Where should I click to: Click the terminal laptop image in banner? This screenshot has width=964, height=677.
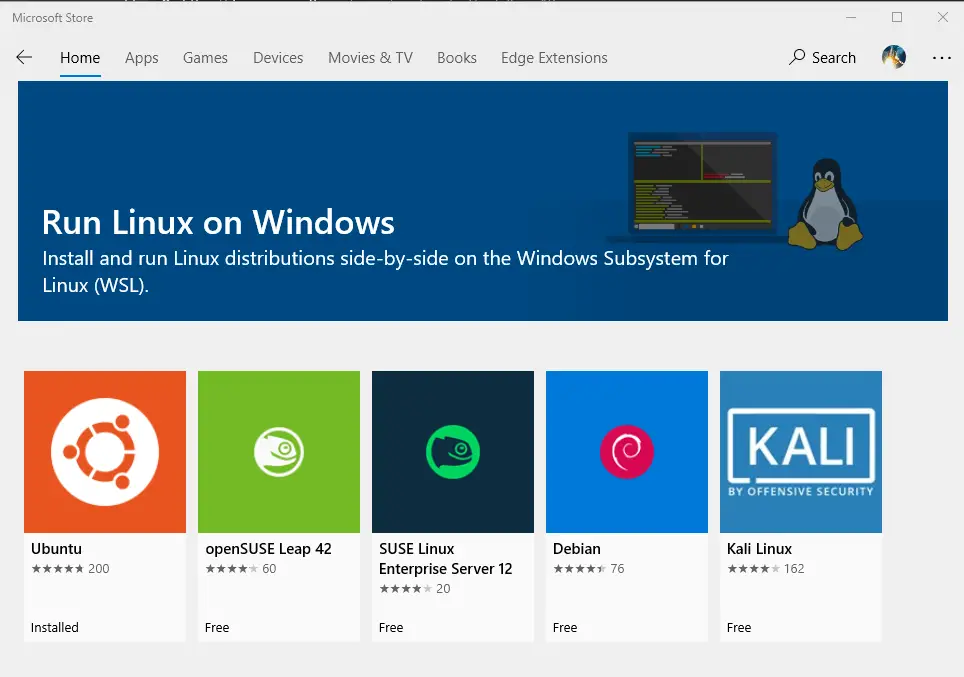(702, 184)
